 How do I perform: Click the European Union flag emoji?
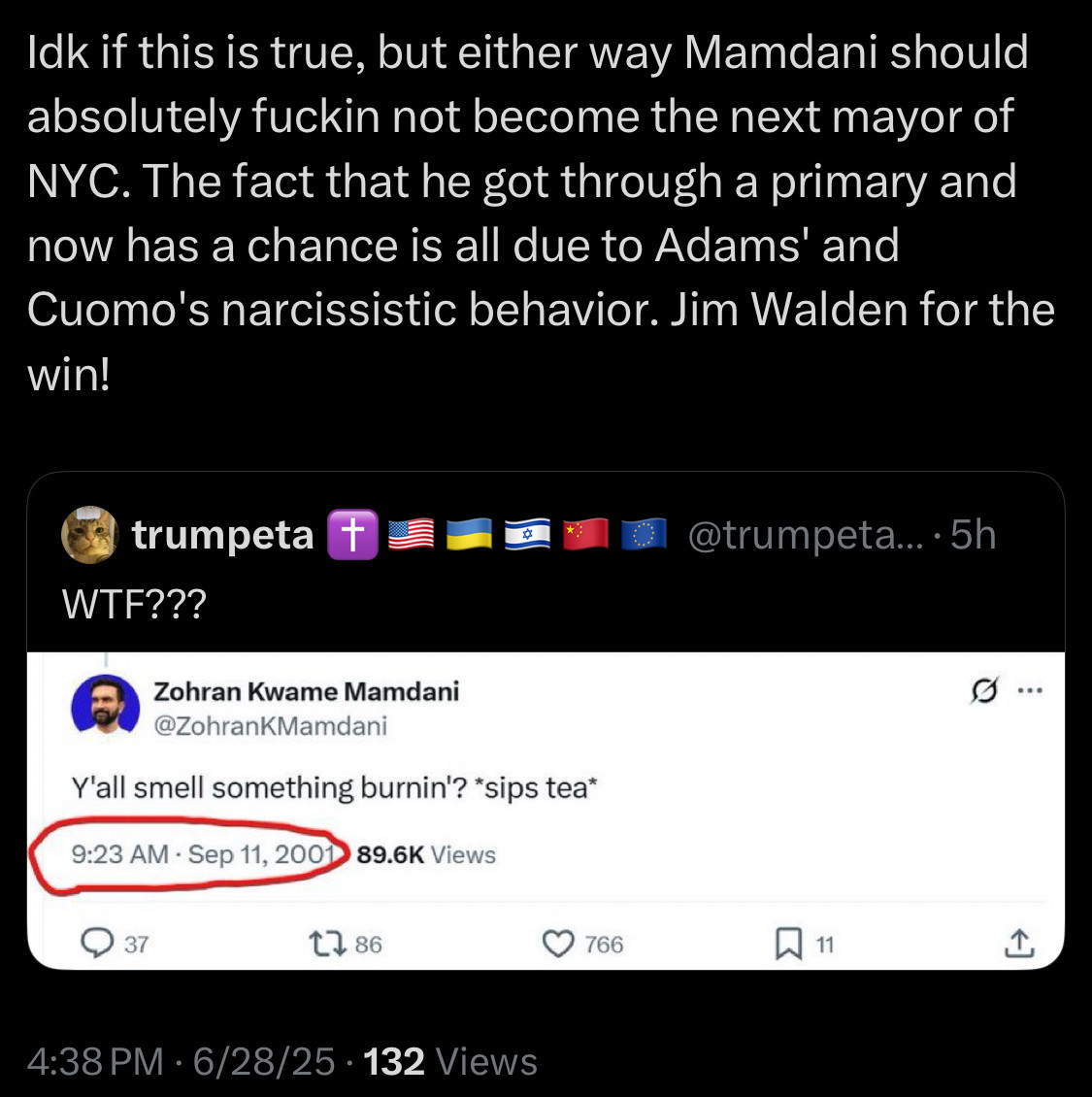click(644, 535)
